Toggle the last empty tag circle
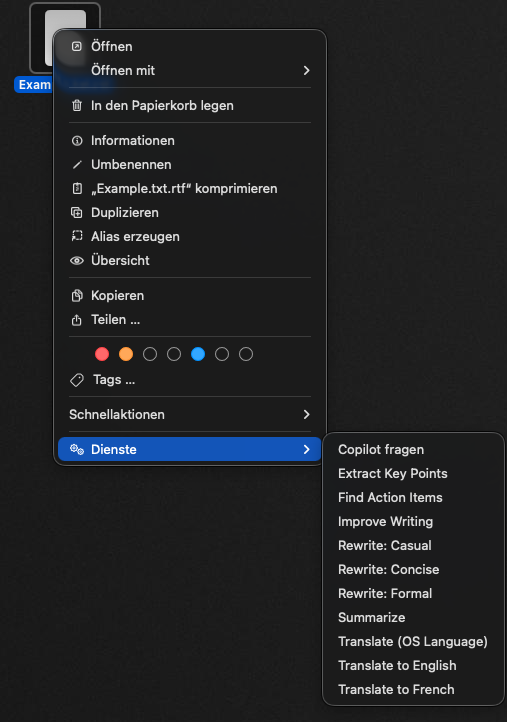This screenshot has width=507, height=722. (245, 354)
